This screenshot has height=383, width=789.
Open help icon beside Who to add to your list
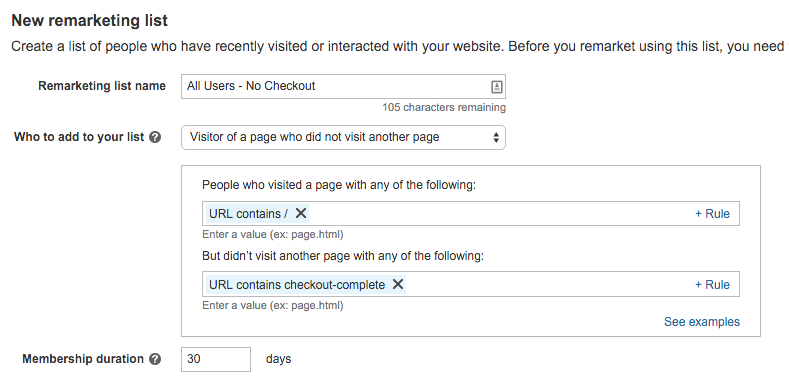pyautogui.click(x=155, y=137)
